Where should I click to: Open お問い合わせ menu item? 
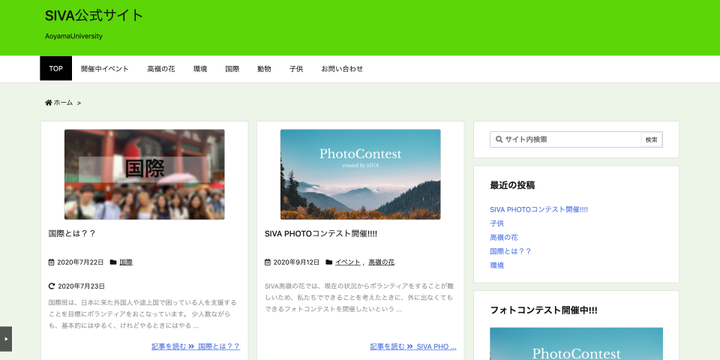coord(342,69)
